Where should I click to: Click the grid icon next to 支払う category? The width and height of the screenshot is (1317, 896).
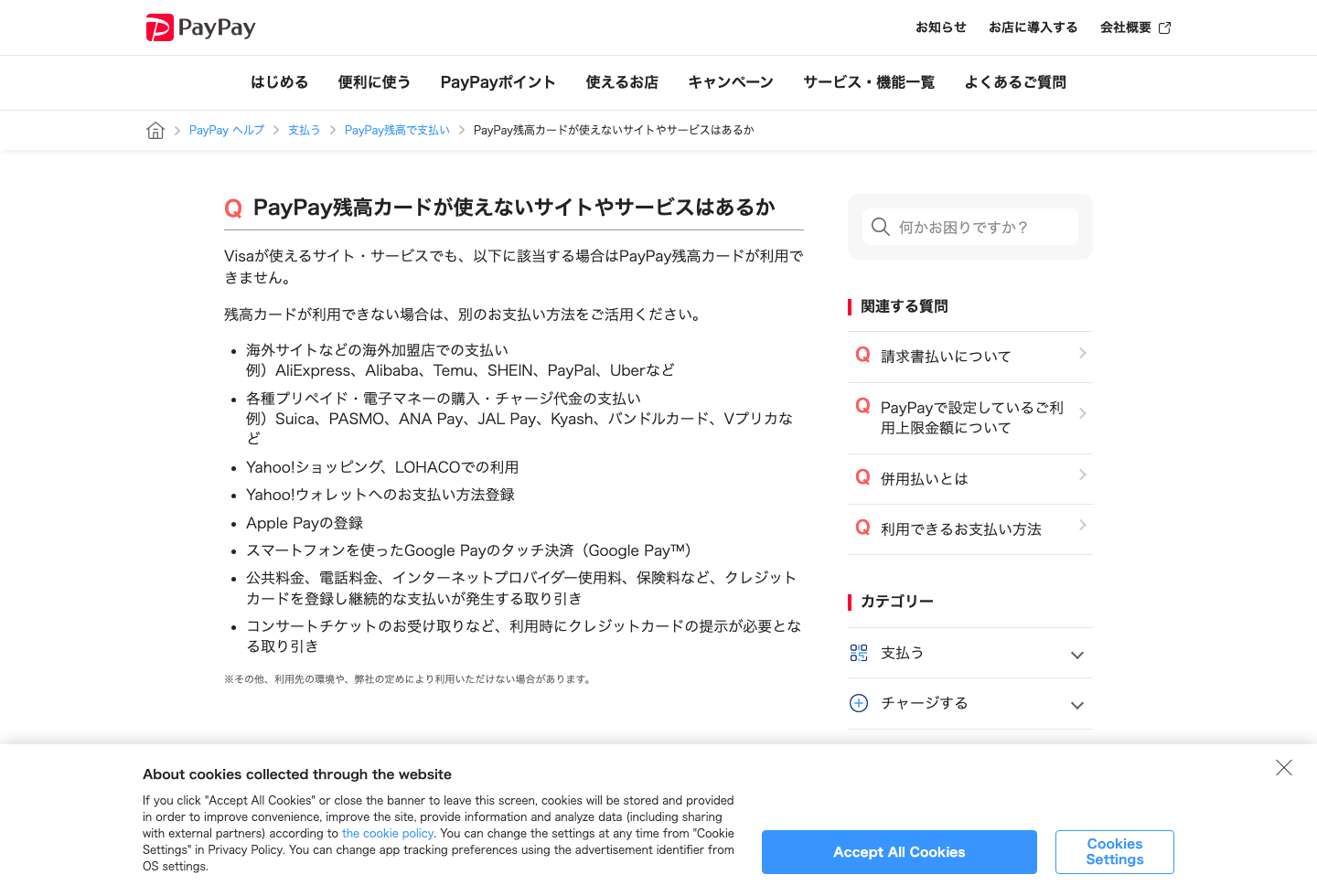click(x=859, y=653)
